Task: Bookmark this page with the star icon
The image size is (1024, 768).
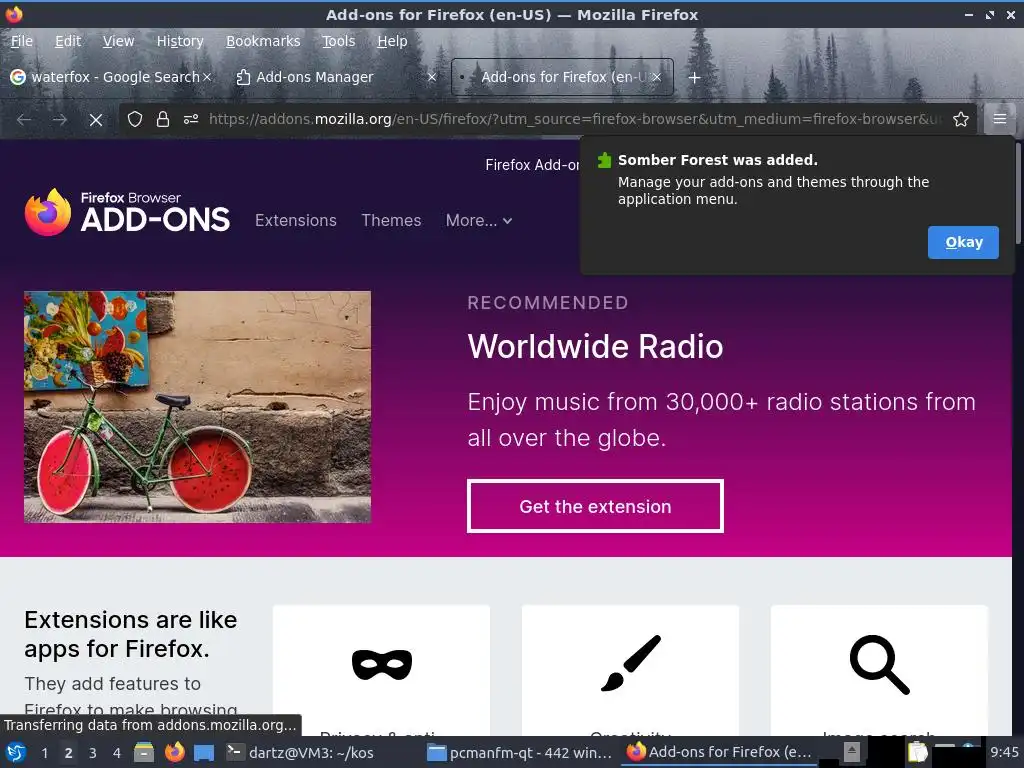Action: (x=960, y=119)
